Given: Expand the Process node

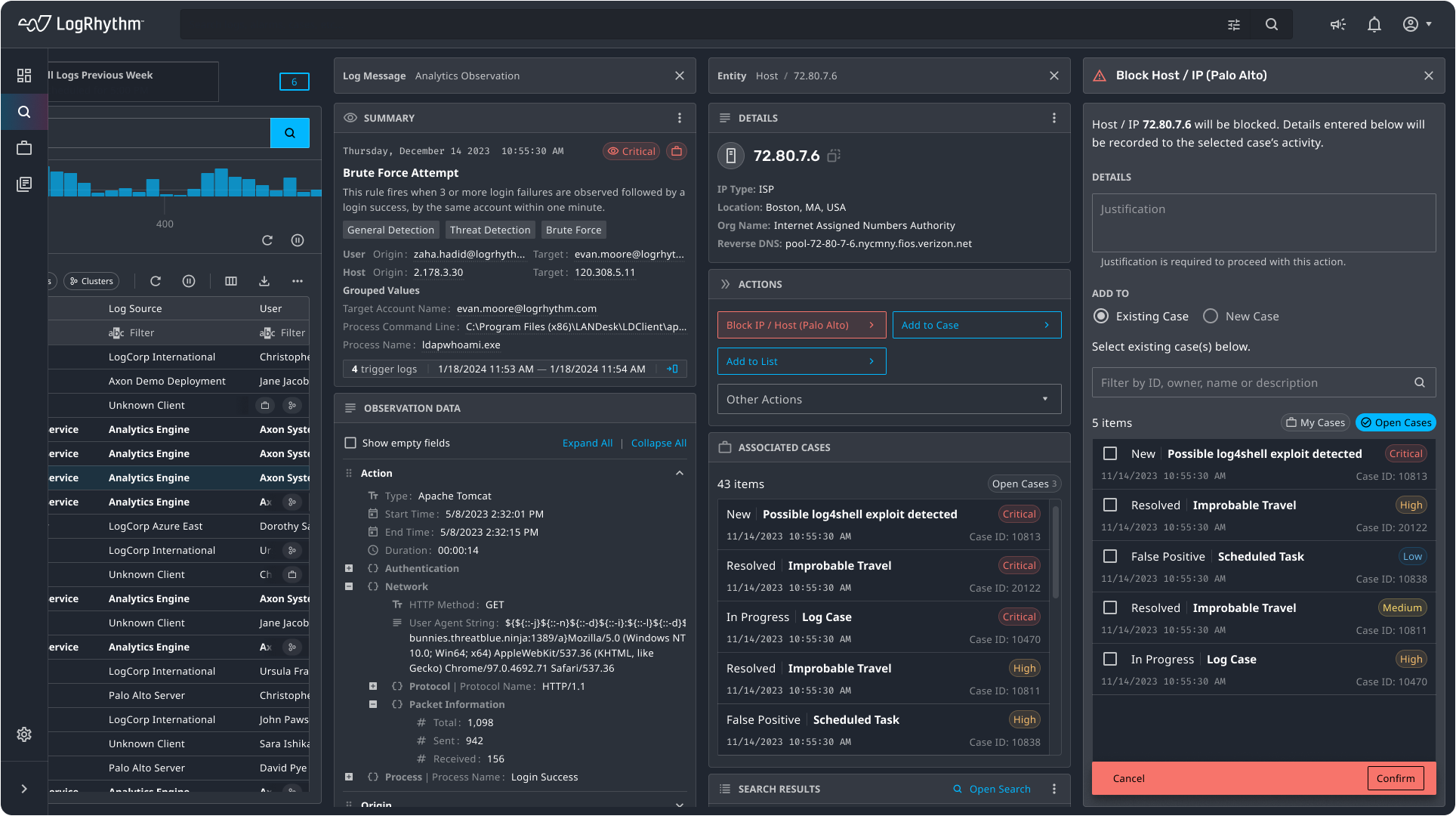Looking at the screenshot, I should (349, 777).
